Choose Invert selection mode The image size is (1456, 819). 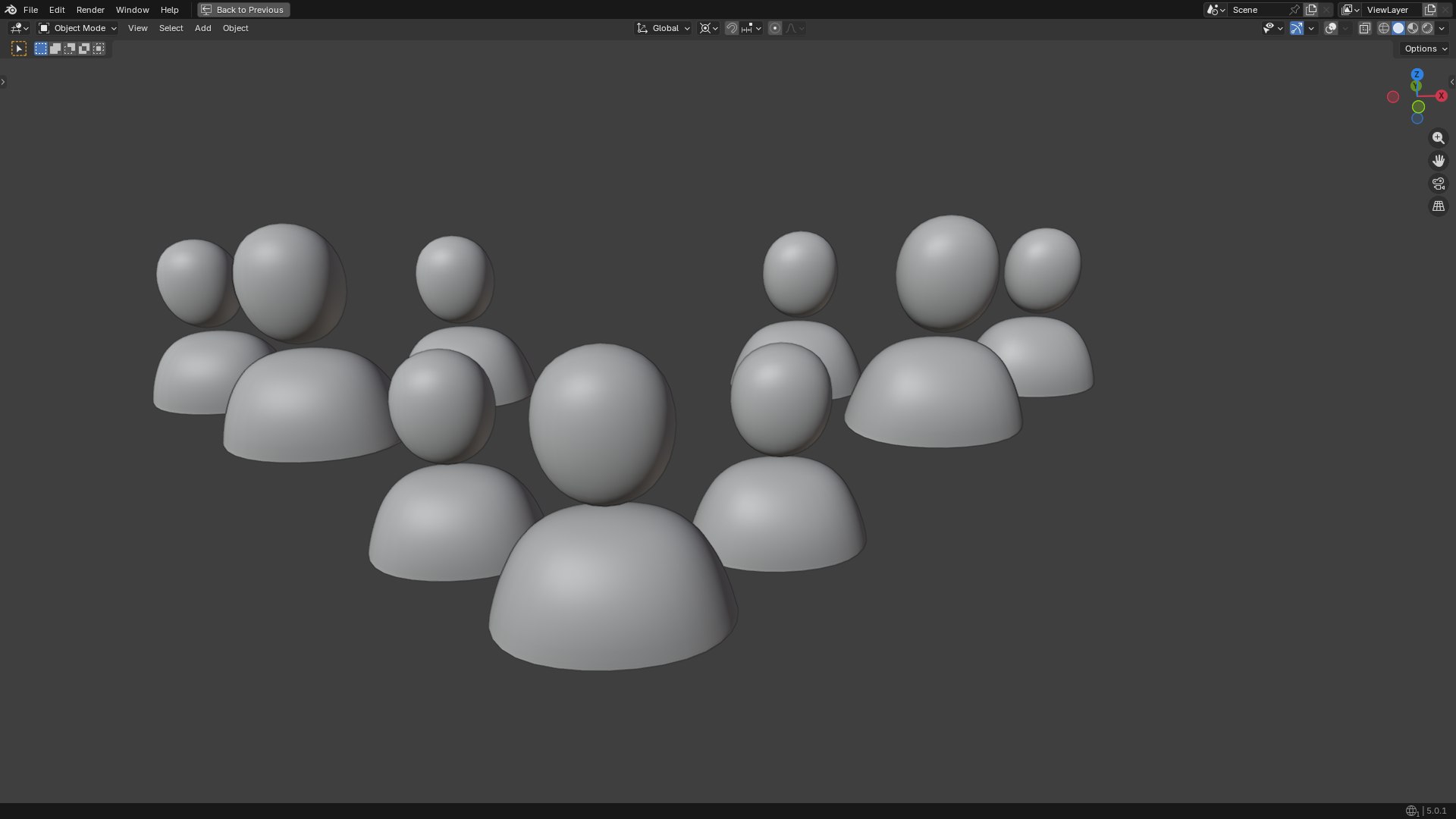(84, 49)
